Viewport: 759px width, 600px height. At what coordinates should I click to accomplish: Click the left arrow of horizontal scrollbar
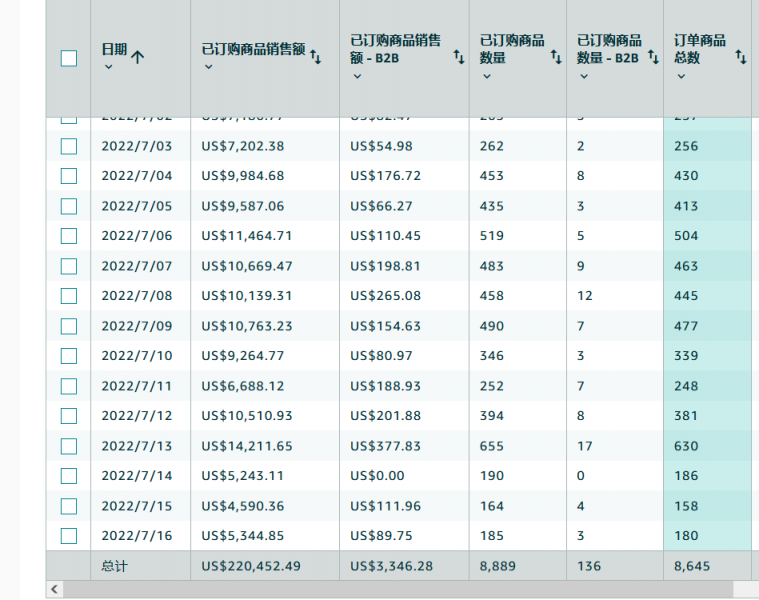pos(55,590)
